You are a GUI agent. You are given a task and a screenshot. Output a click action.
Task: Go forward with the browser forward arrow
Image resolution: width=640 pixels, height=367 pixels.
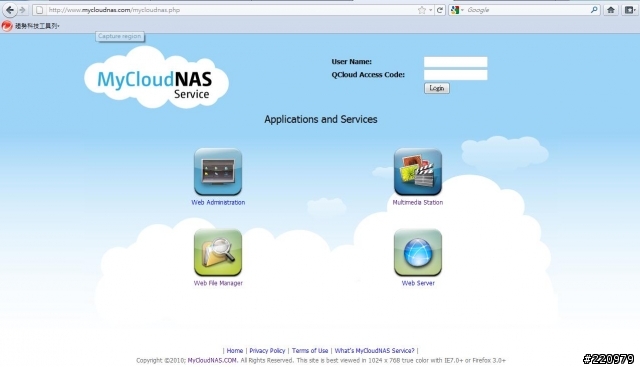[22, 10]
